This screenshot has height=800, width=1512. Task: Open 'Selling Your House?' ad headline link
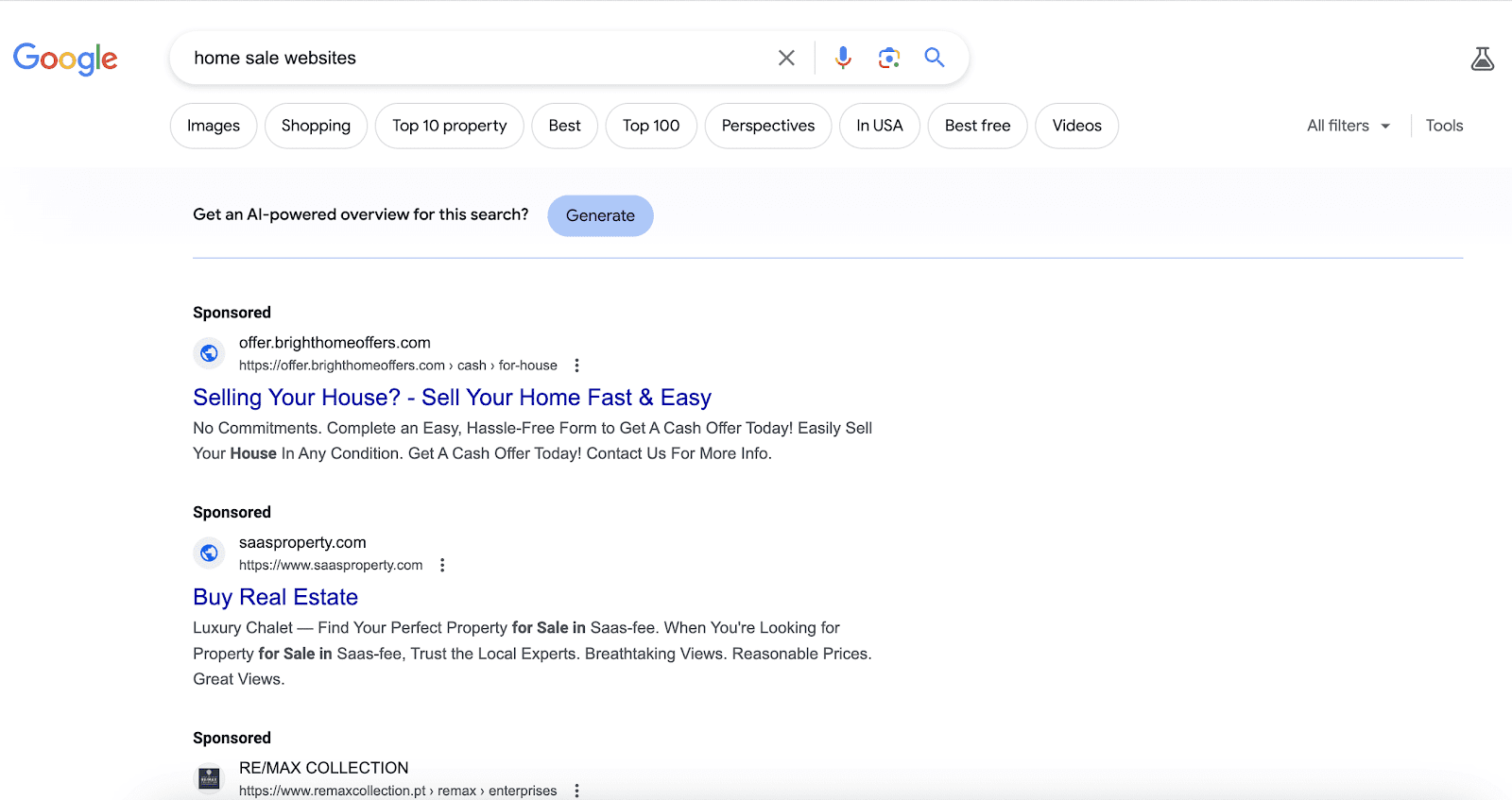[x=452, y=398]
